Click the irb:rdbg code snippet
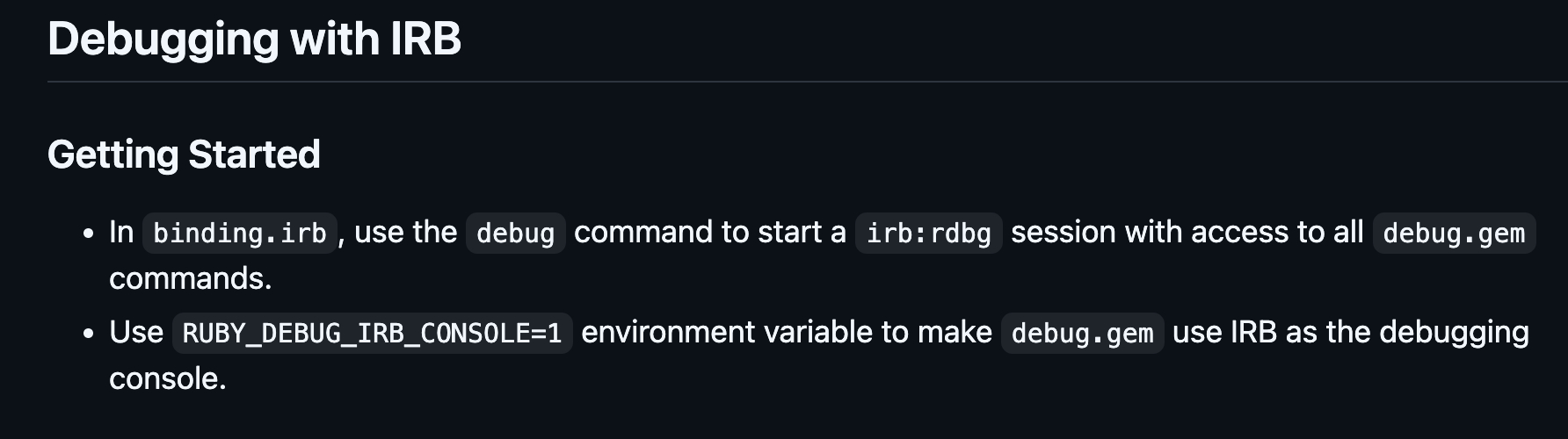This screenshot has width=1568, height=439. pos(928,233)
